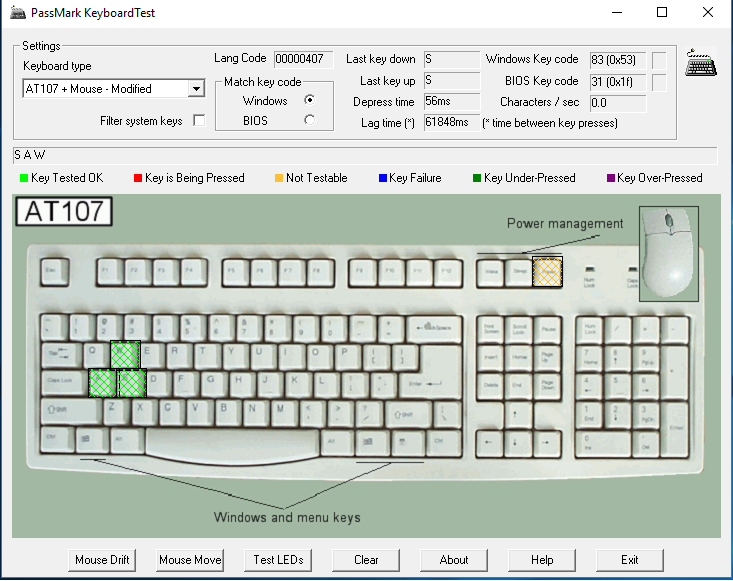Click the Backspace key on the keyboard image
Screen dimensions: 733x581
click(434, 328)
